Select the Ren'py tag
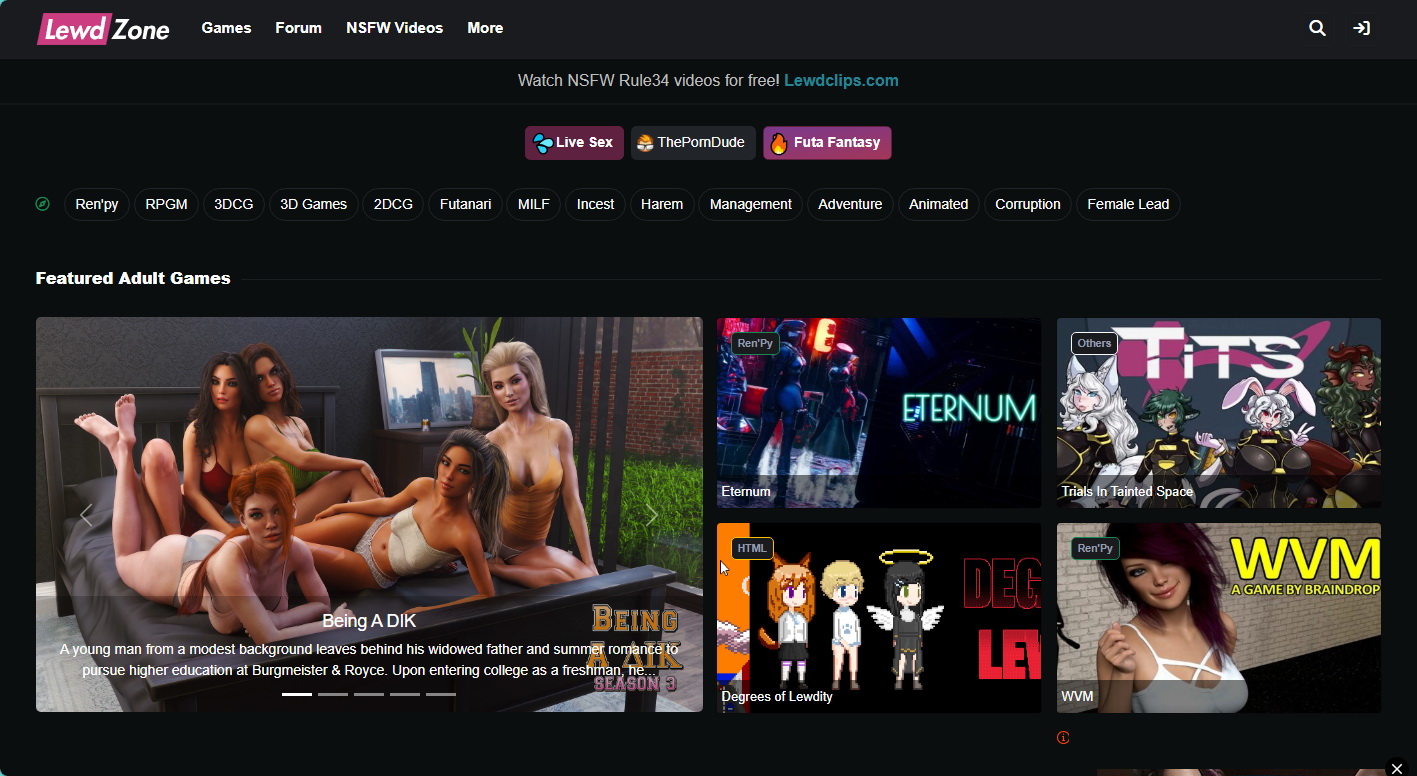This screenshot has width=1417, height=776. tap(97, 204)
